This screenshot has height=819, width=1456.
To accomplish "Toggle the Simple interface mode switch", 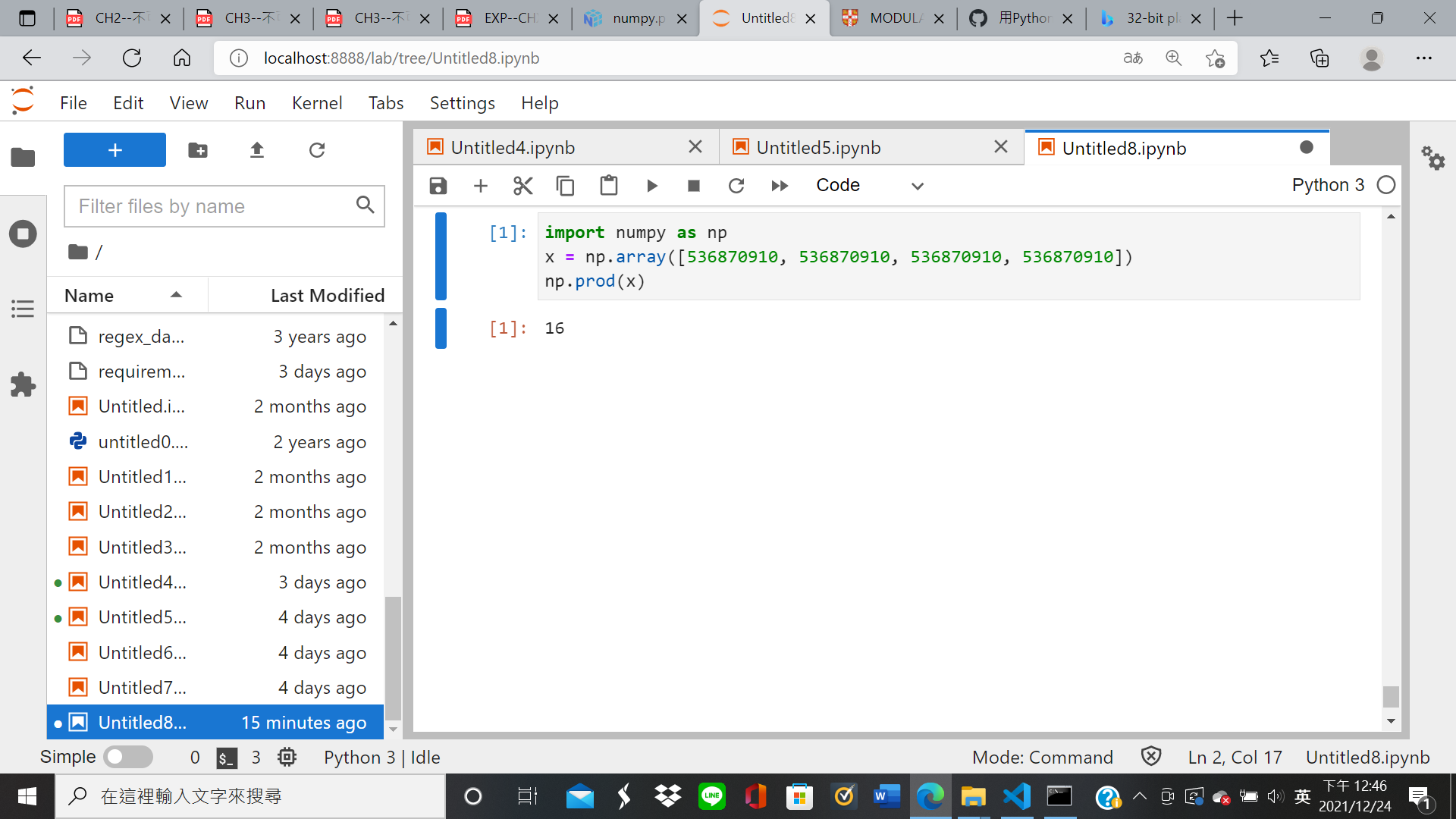I will pyautogui.click(x=127, y=757).
